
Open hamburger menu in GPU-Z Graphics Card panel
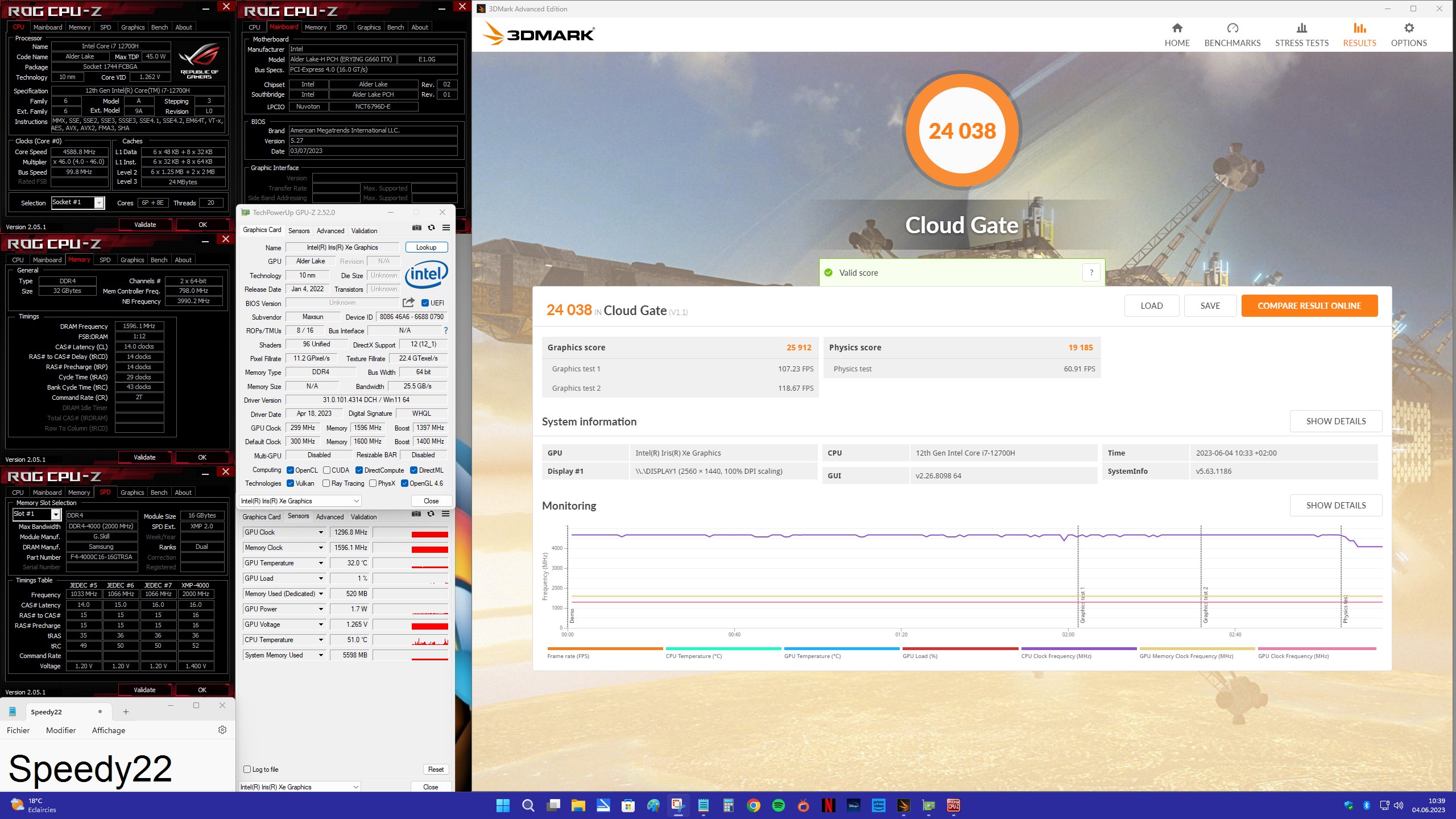pyautogui.click(x=446, y=228)
